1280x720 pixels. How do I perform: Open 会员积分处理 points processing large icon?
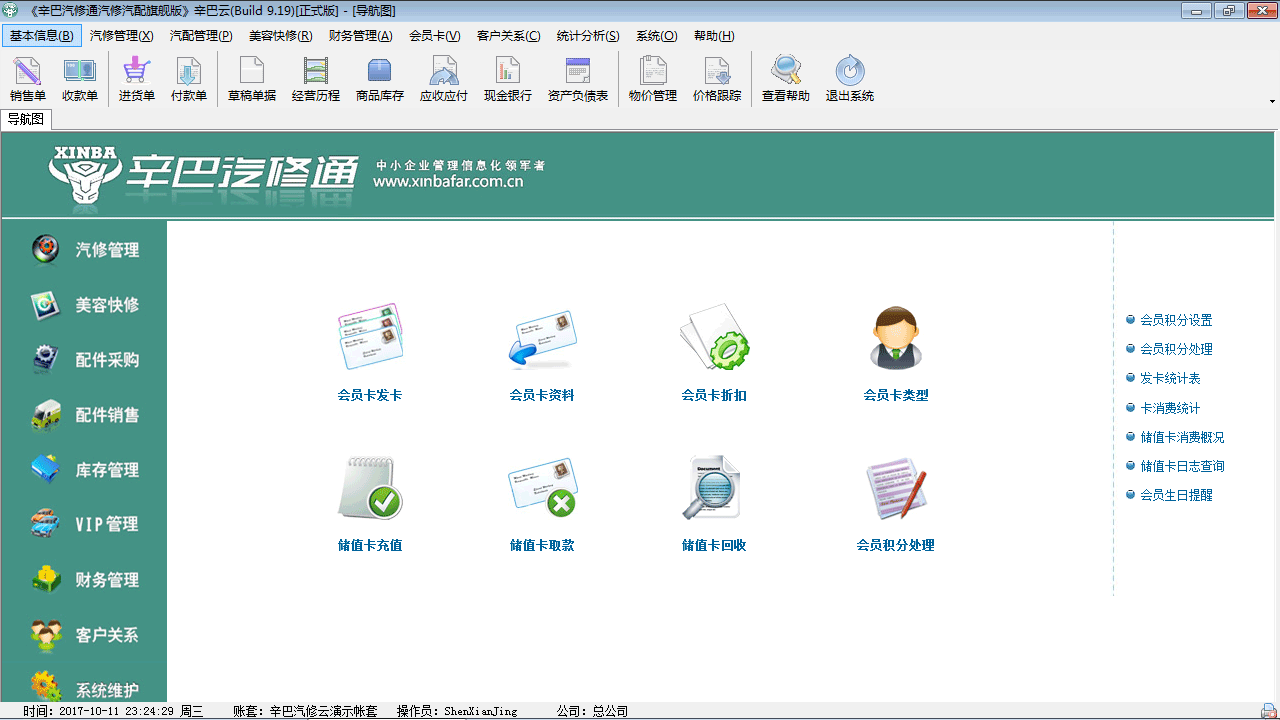(x=896, y=488)
